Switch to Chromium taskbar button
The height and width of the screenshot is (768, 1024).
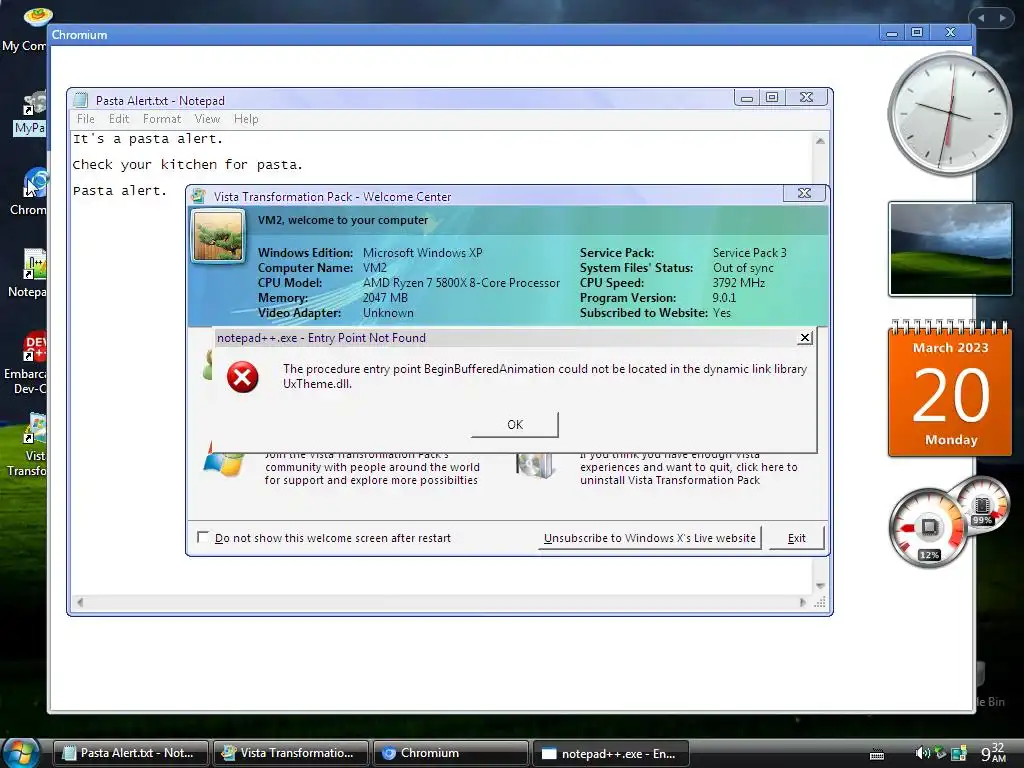(451, 753)
